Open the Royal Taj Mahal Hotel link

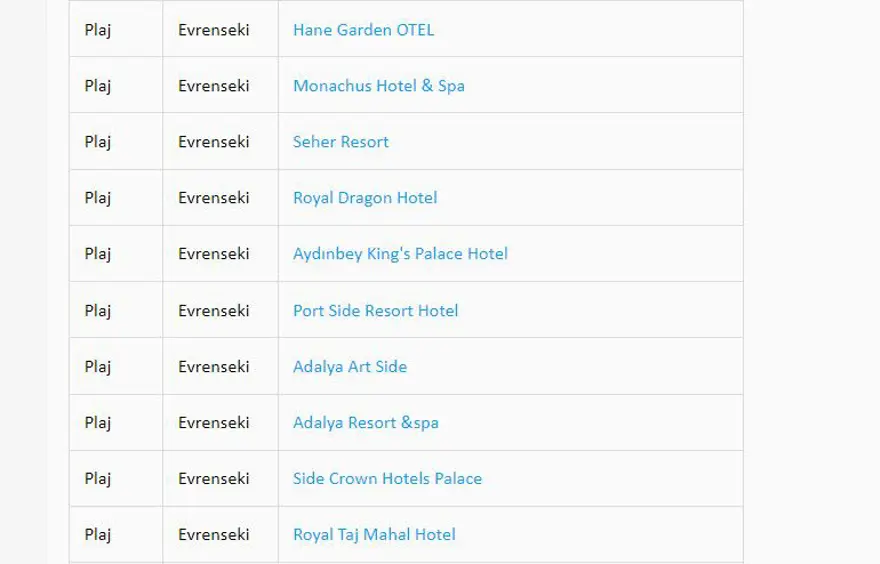pos(374,535)
